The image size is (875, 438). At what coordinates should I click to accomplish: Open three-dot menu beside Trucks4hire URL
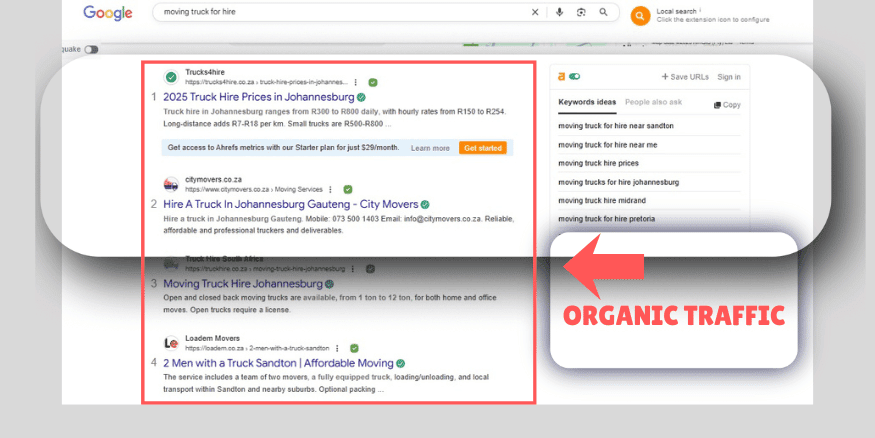356,82
